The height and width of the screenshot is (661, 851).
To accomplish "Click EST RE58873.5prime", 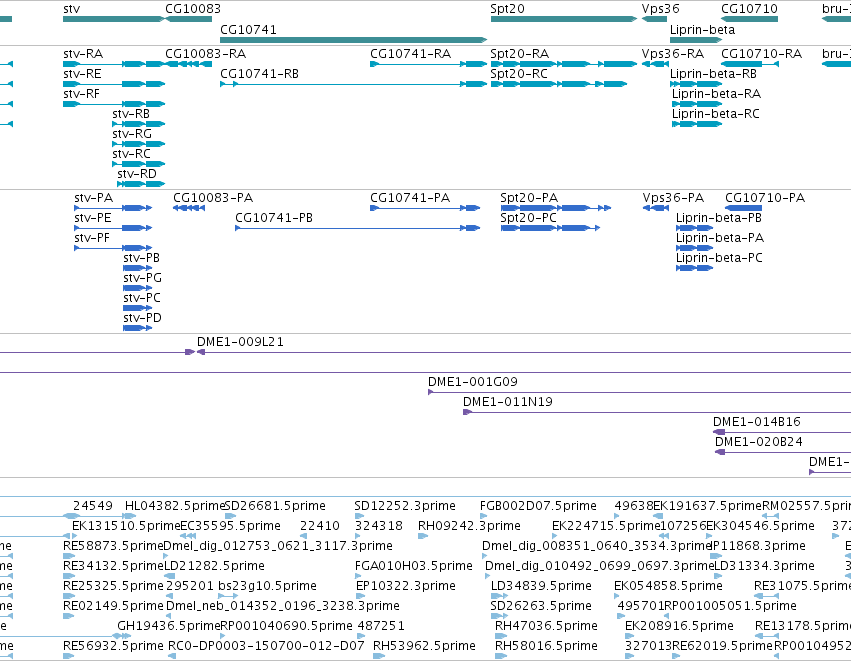I will (x=69, y=556).
